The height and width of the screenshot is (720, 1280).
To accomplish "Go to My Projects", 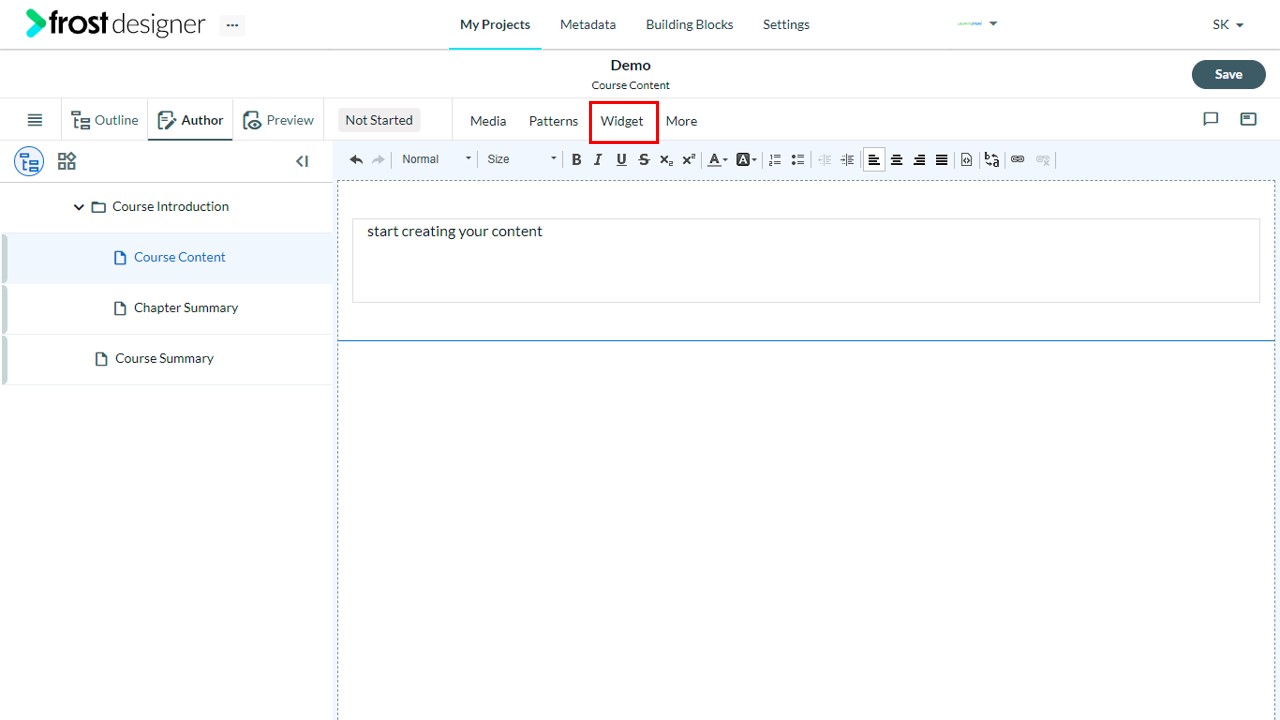I will tap(495, 24).
